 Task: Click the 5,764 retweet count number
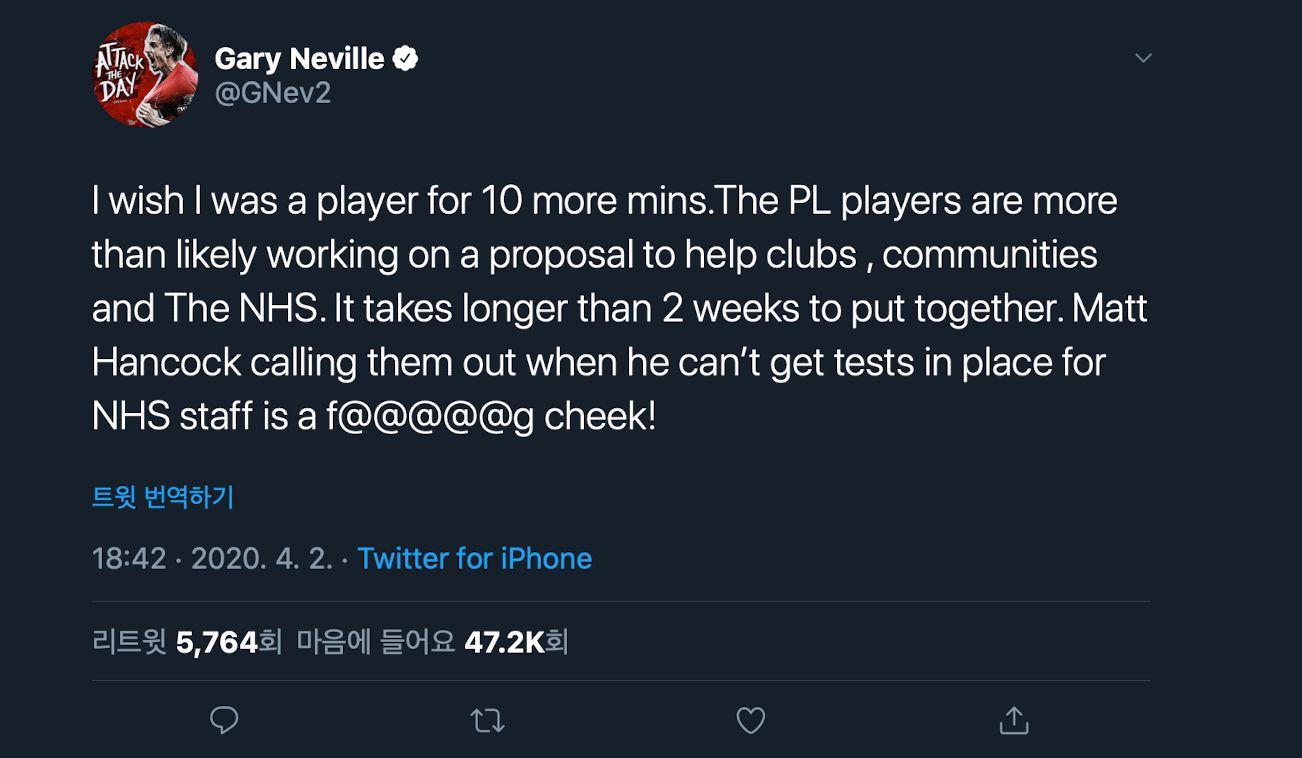217,641
